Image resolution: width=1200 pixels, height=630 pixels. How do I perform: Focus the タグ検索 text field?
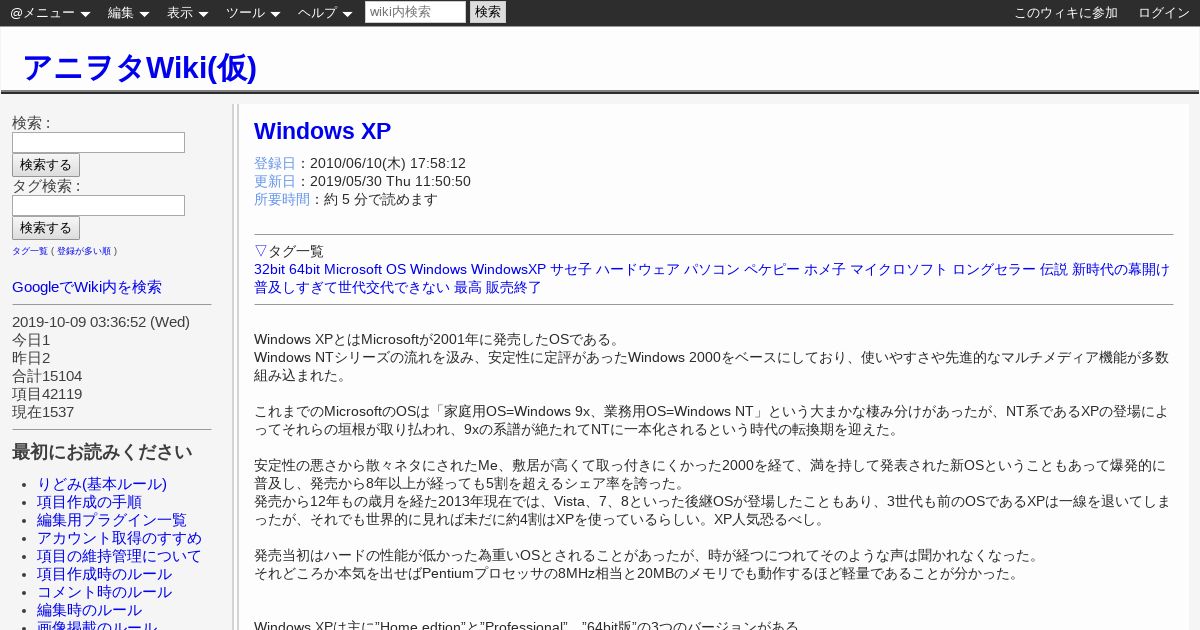pos(98,206)
